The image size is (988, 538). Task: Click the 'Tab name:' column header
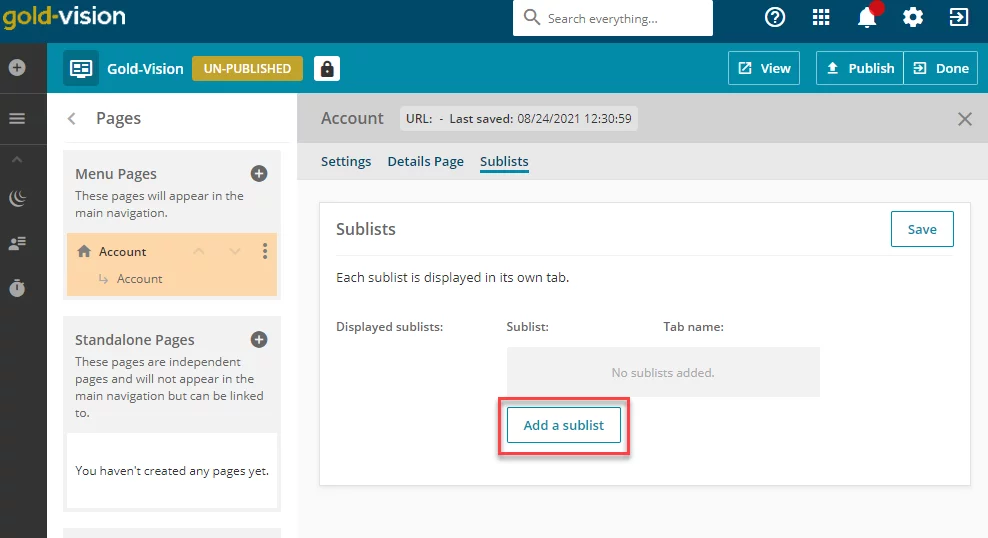point(693,327)
